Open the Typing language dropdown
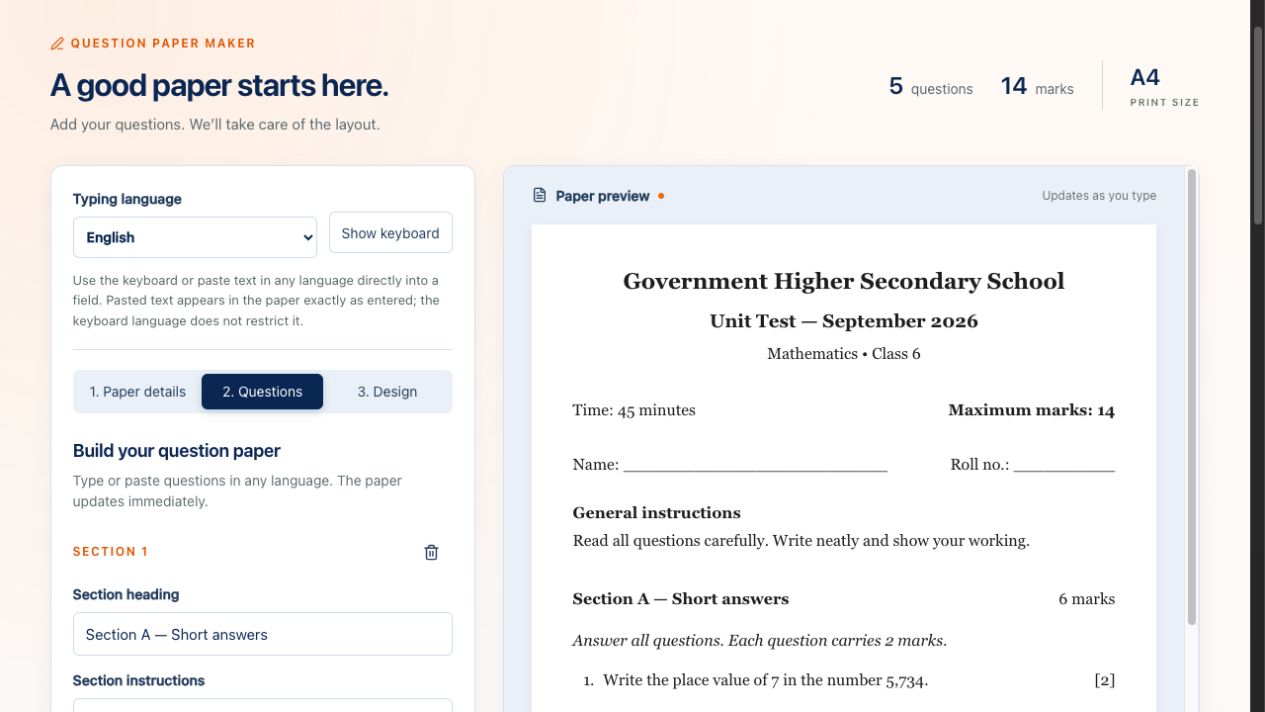1265x712 pixels. pos(195,237)
